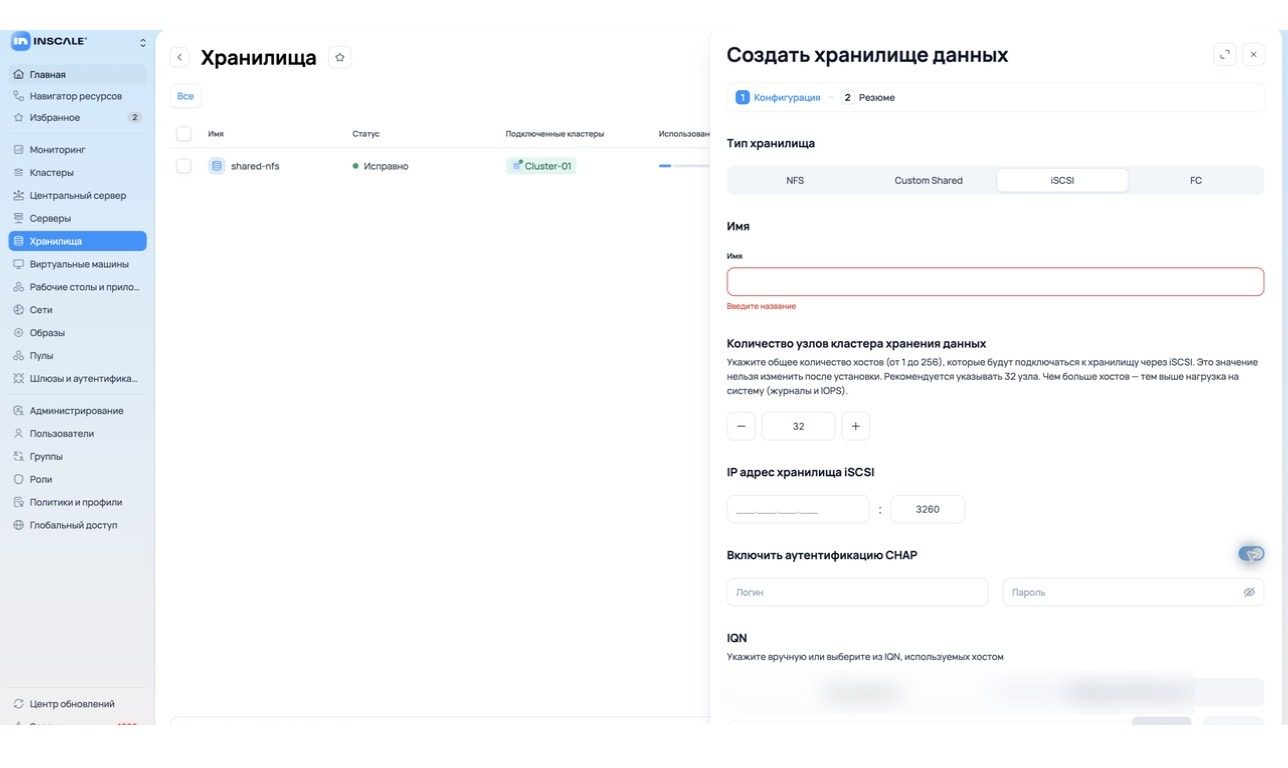This screenshot has height=768, width=1288.
Task: Expand the create storage panel to fullscreen
Action: [x=1225, y=55]
